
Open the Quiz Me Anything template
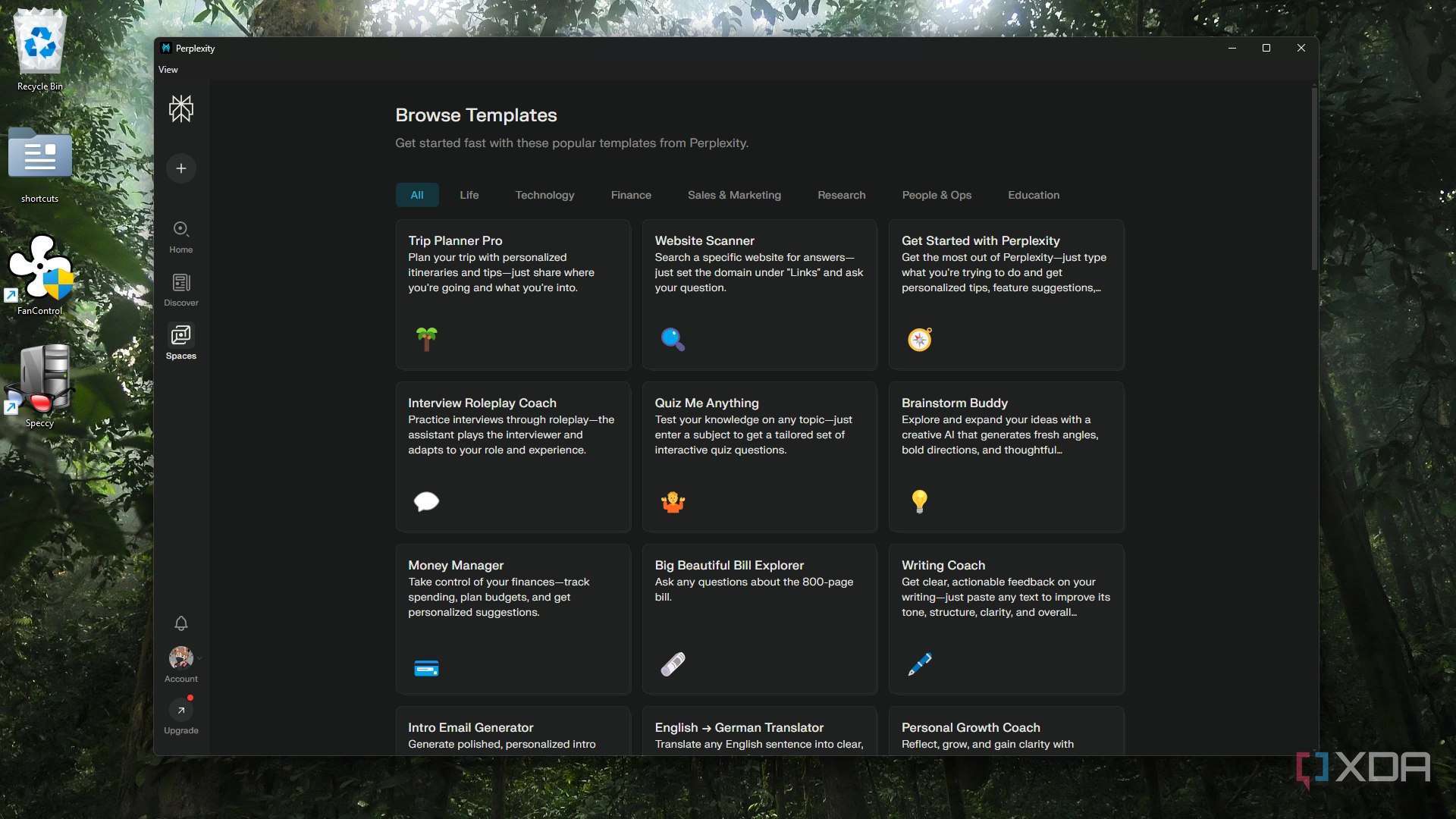(760, 457)
